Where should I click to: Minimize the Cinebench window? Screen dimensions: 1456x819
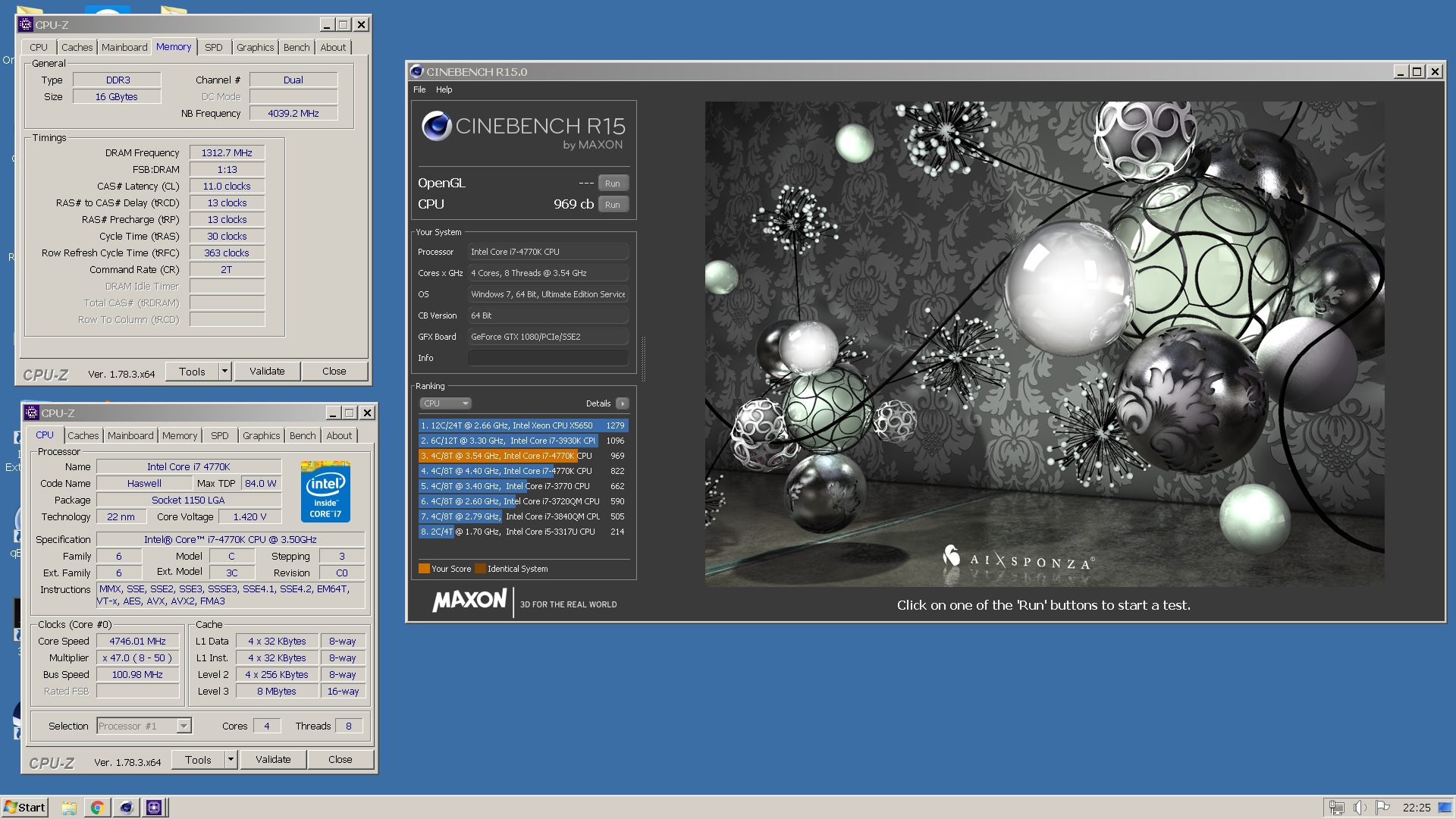(x=1401, y=71)
